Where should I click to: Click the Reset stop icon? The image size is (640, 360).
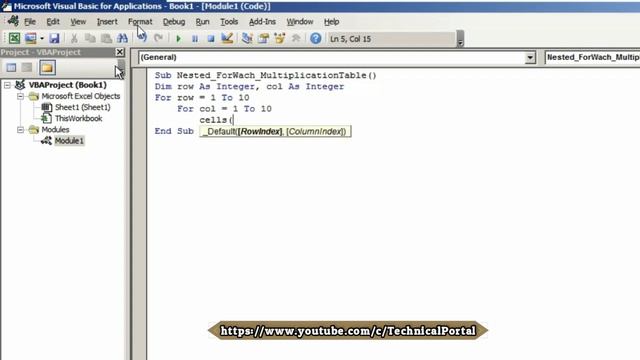[x=211, y=39]
